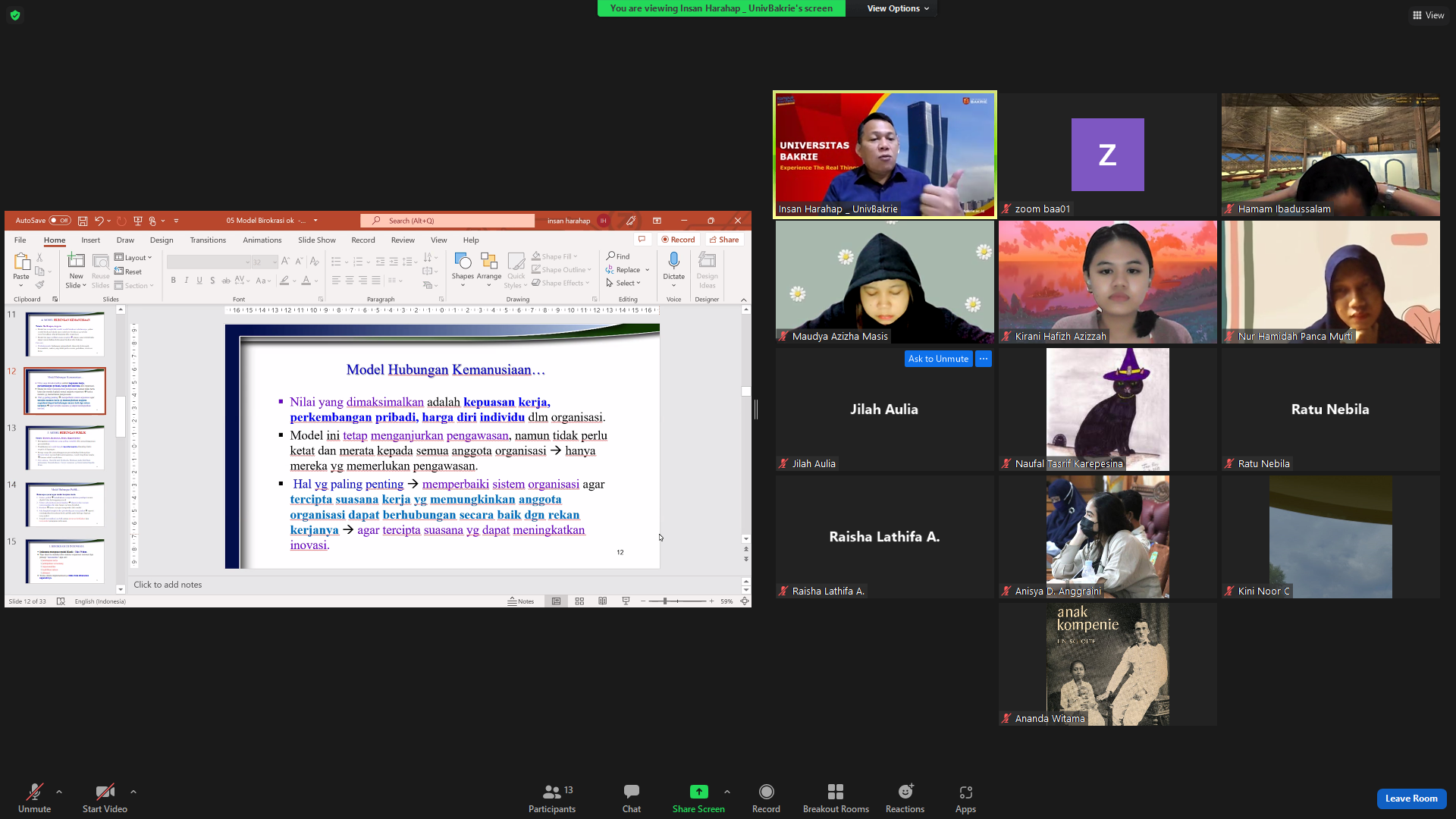Expand audio options arrow beside Unmute

point(59,792)
